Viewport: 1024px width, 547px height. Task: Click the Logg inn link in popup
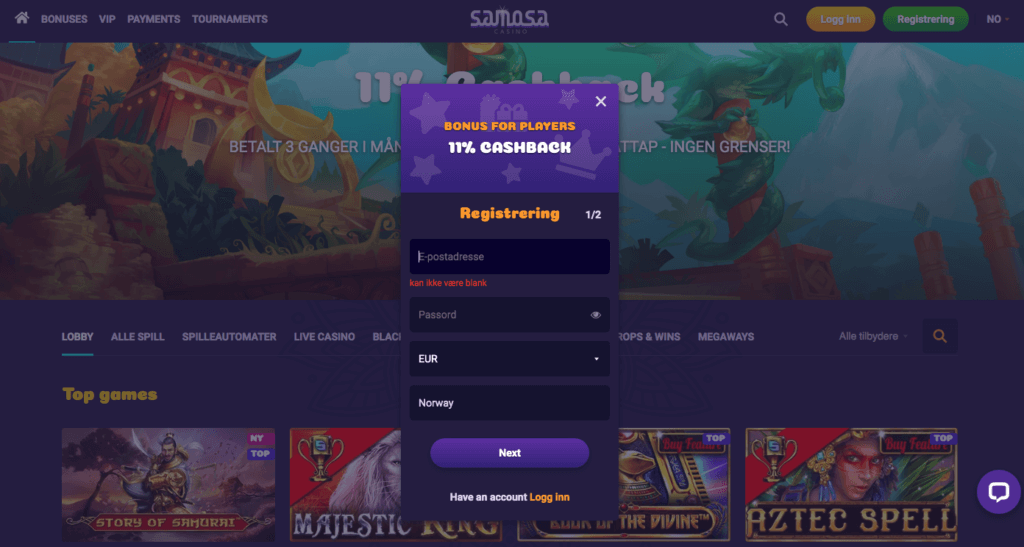tap(549, 497)
